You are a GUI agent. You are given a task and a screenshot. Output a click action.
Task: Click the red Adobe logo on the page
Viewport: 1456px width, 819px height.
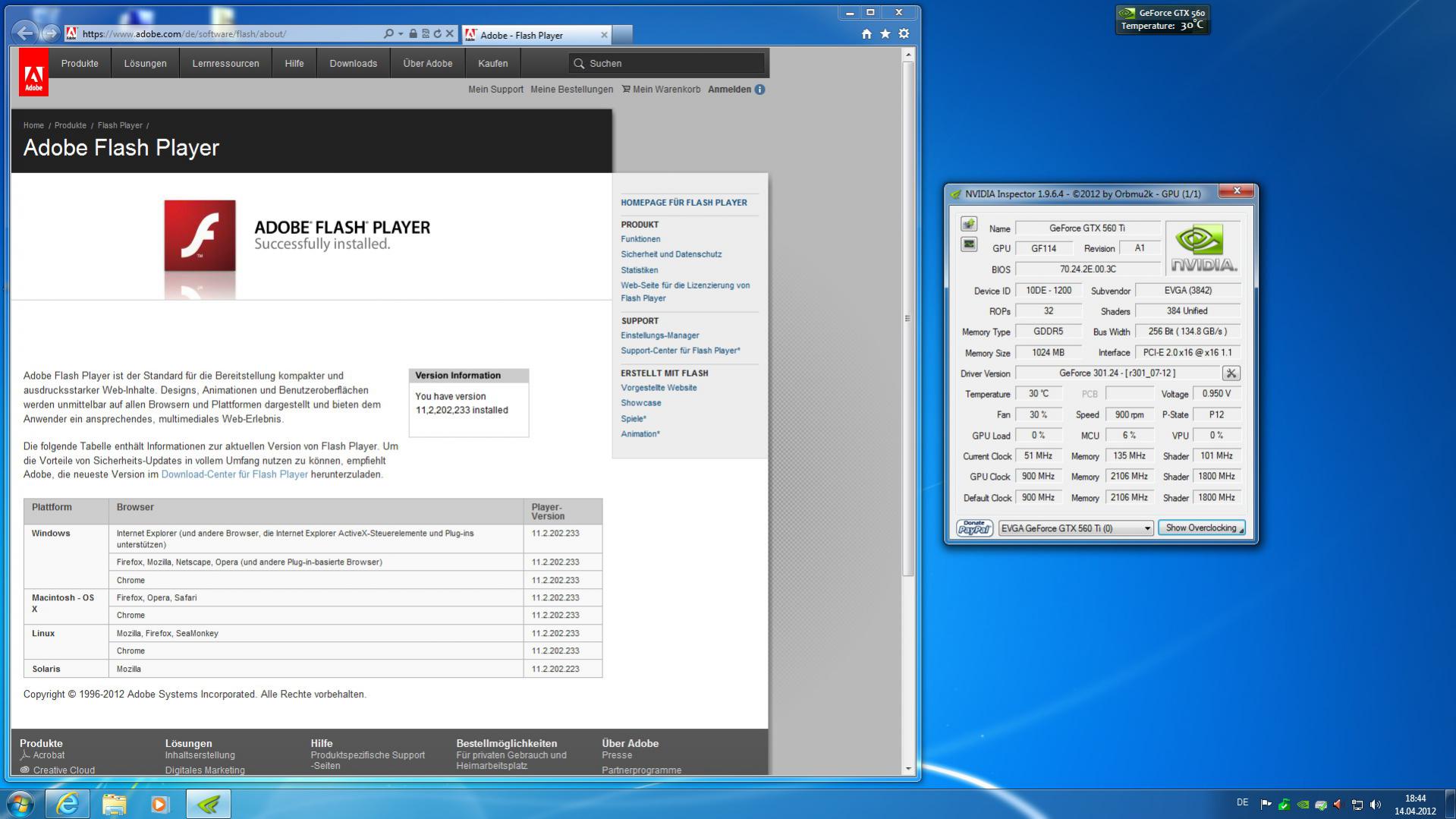[x=34, y=73]
